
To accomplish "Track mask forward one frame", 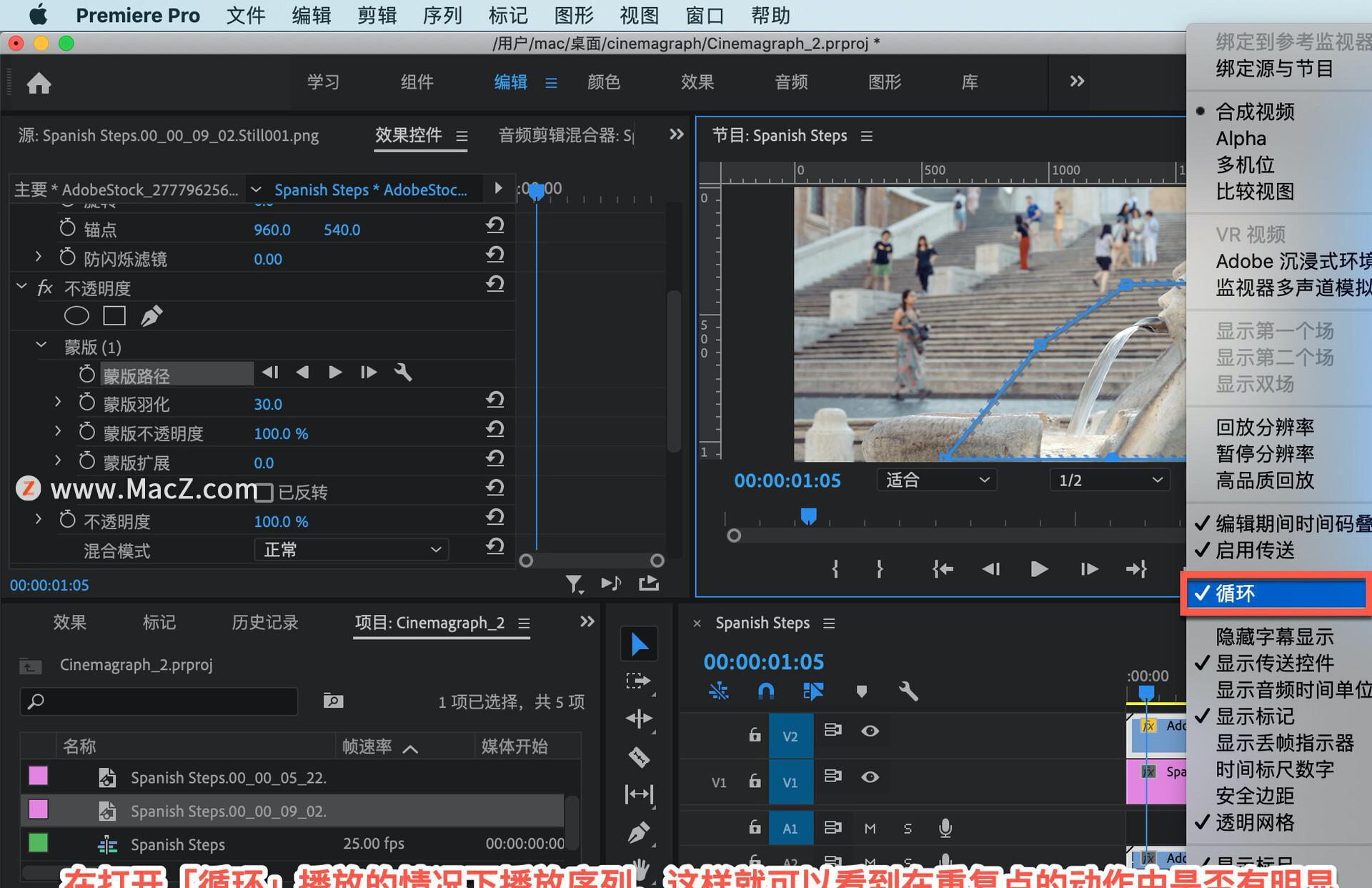I will pyautogui.click(x=368, y=372).
